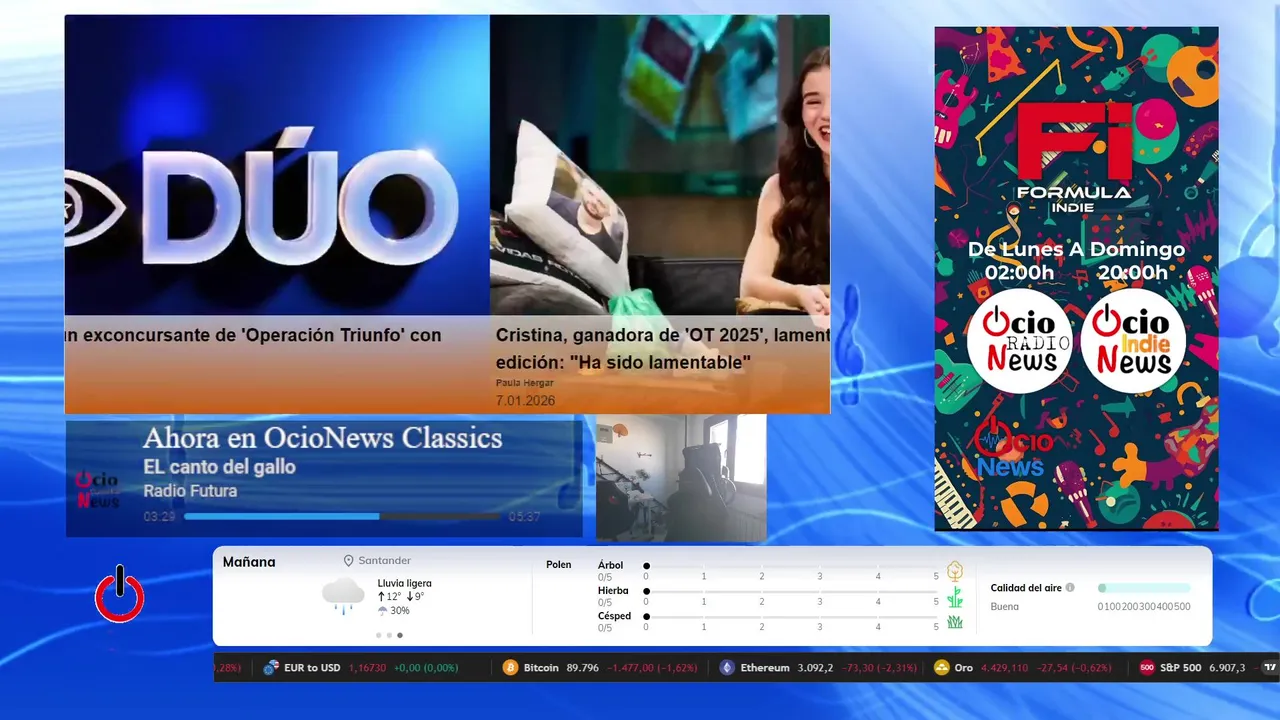1280x720 pixels.
Task: Click the Ahora en OcioNews Classics heading
Action: 322,438
